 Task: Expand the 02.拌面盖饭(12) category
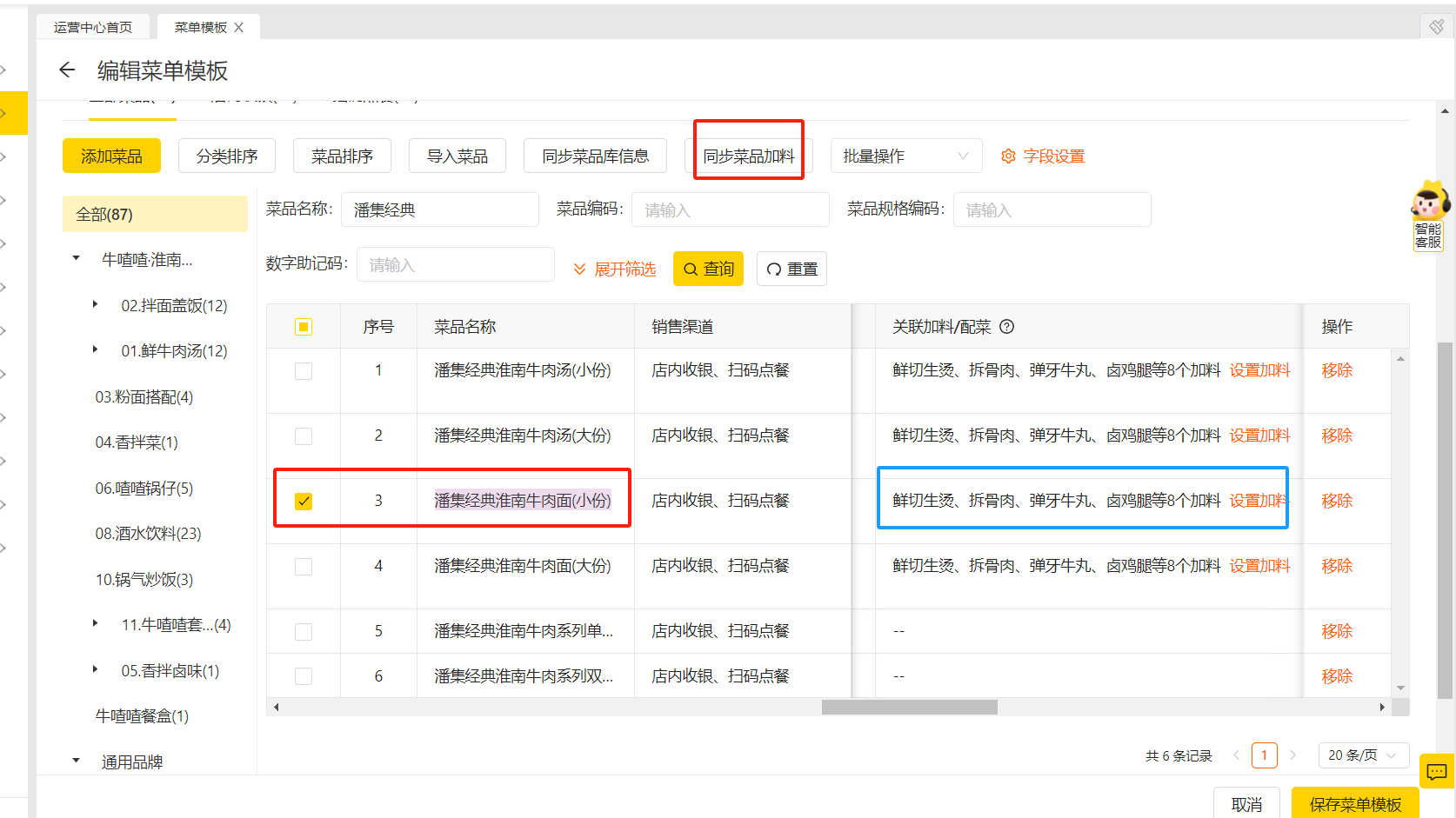[x=96, y=305]
